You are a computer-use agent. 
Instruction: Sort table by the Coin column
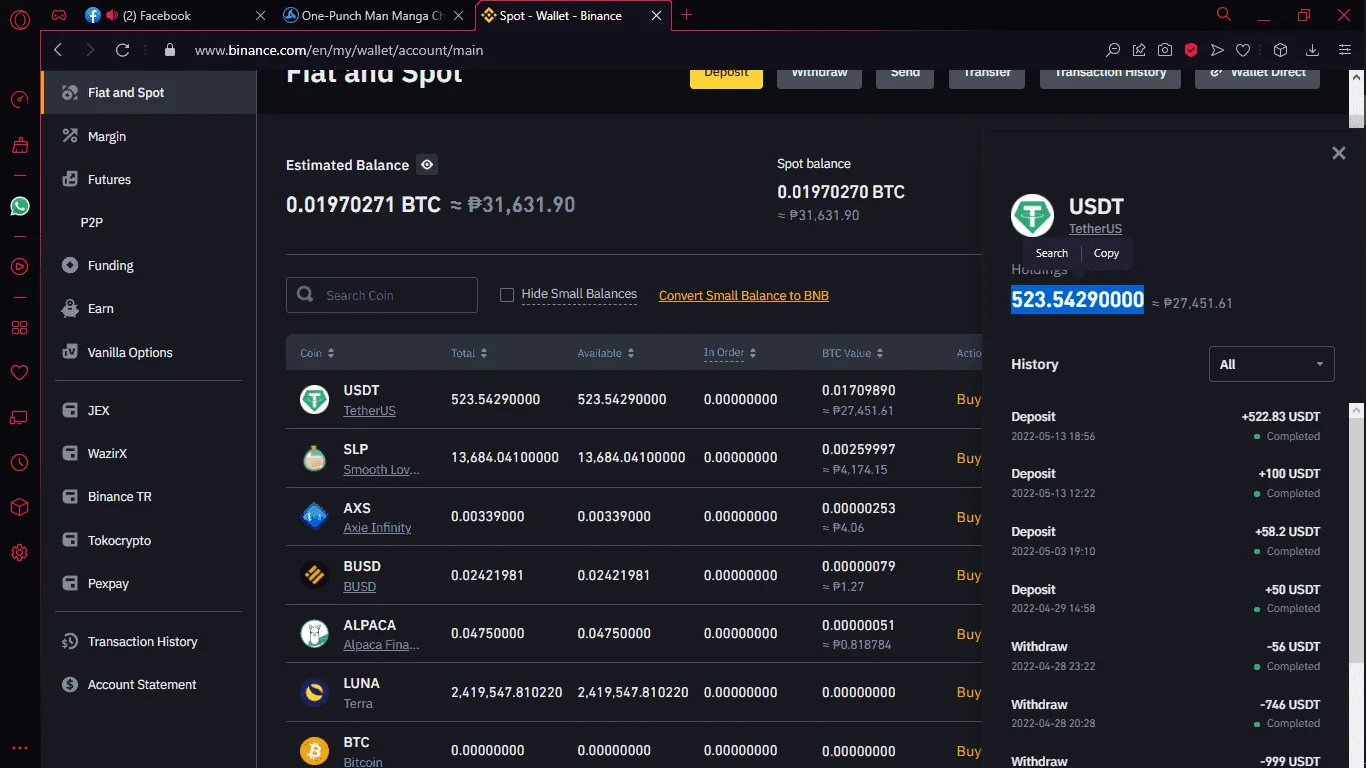point(317,353)
